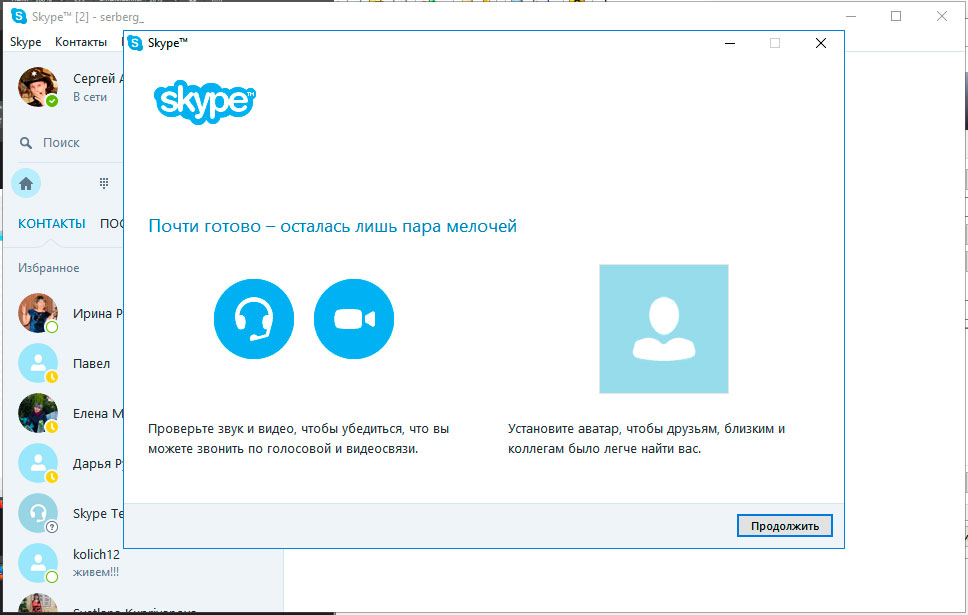Open the 'В сети' status text
Viewport: 968px width, 615px height.
90,97
